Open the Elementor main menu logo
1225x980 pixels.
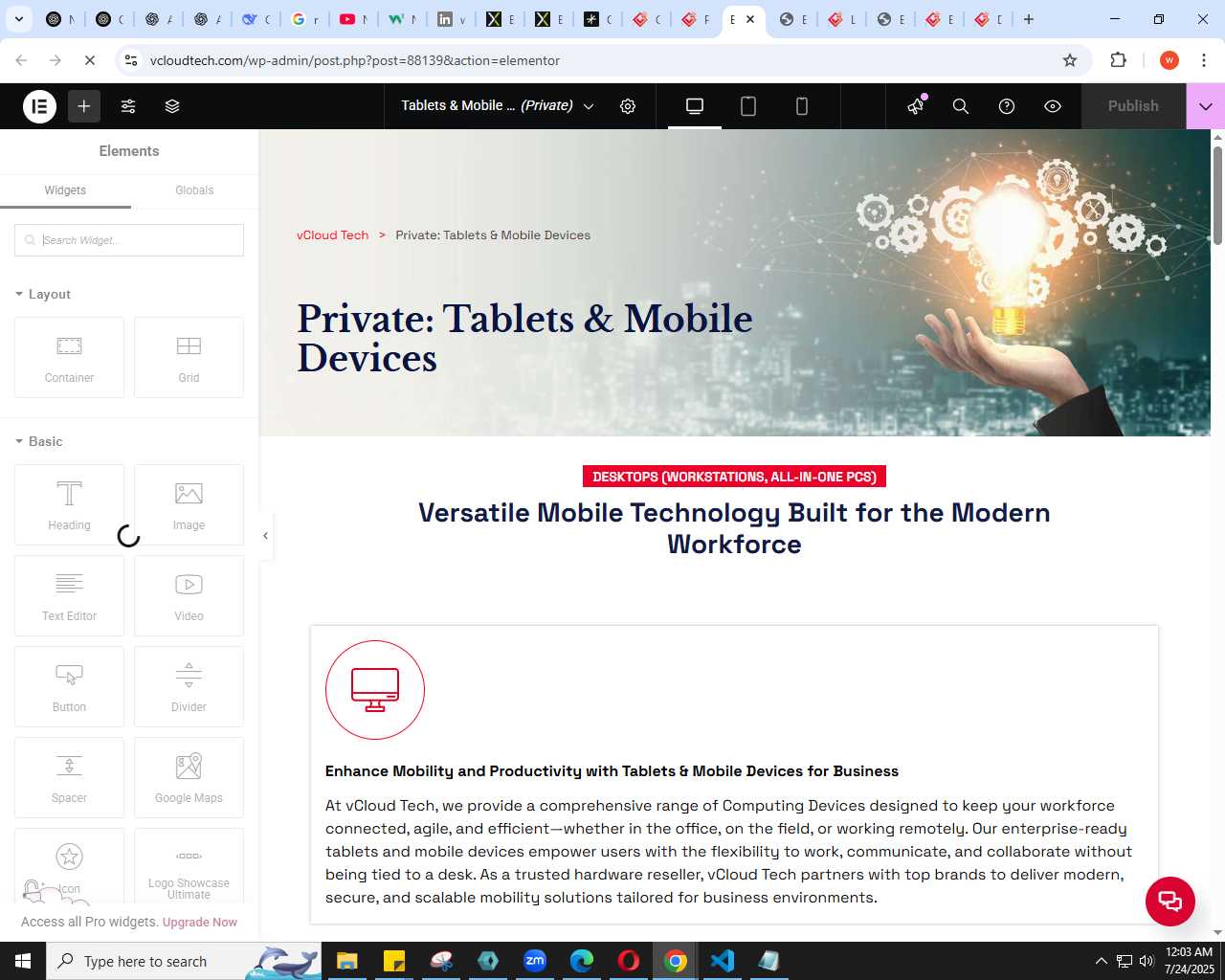[40, 106]
